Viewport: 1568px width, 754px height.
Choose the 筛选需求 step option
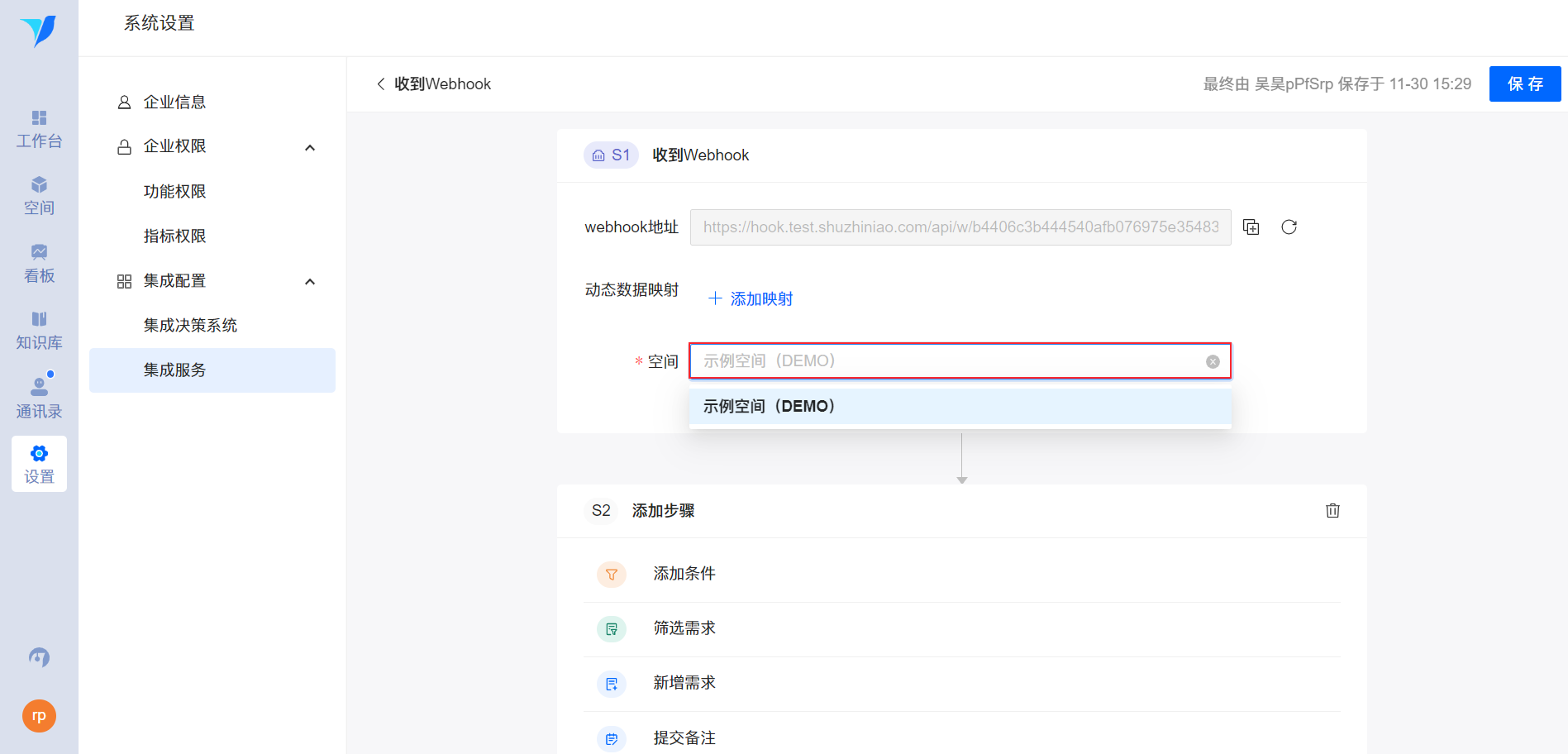684,628
